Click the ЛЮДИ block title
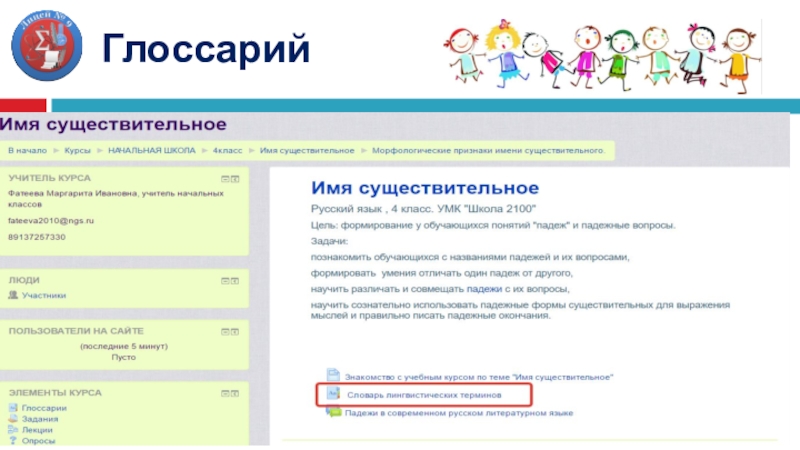Screen dimensions: 800x450 click(24, 280)
